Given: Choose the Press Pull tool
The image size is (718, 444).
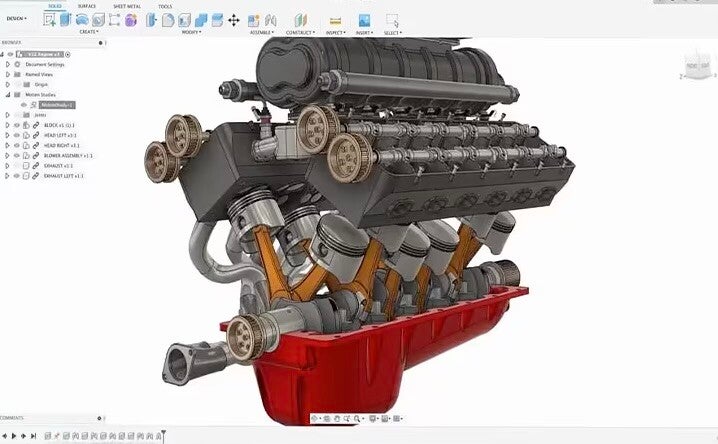Looking at the screenshot, I should 152,20.
